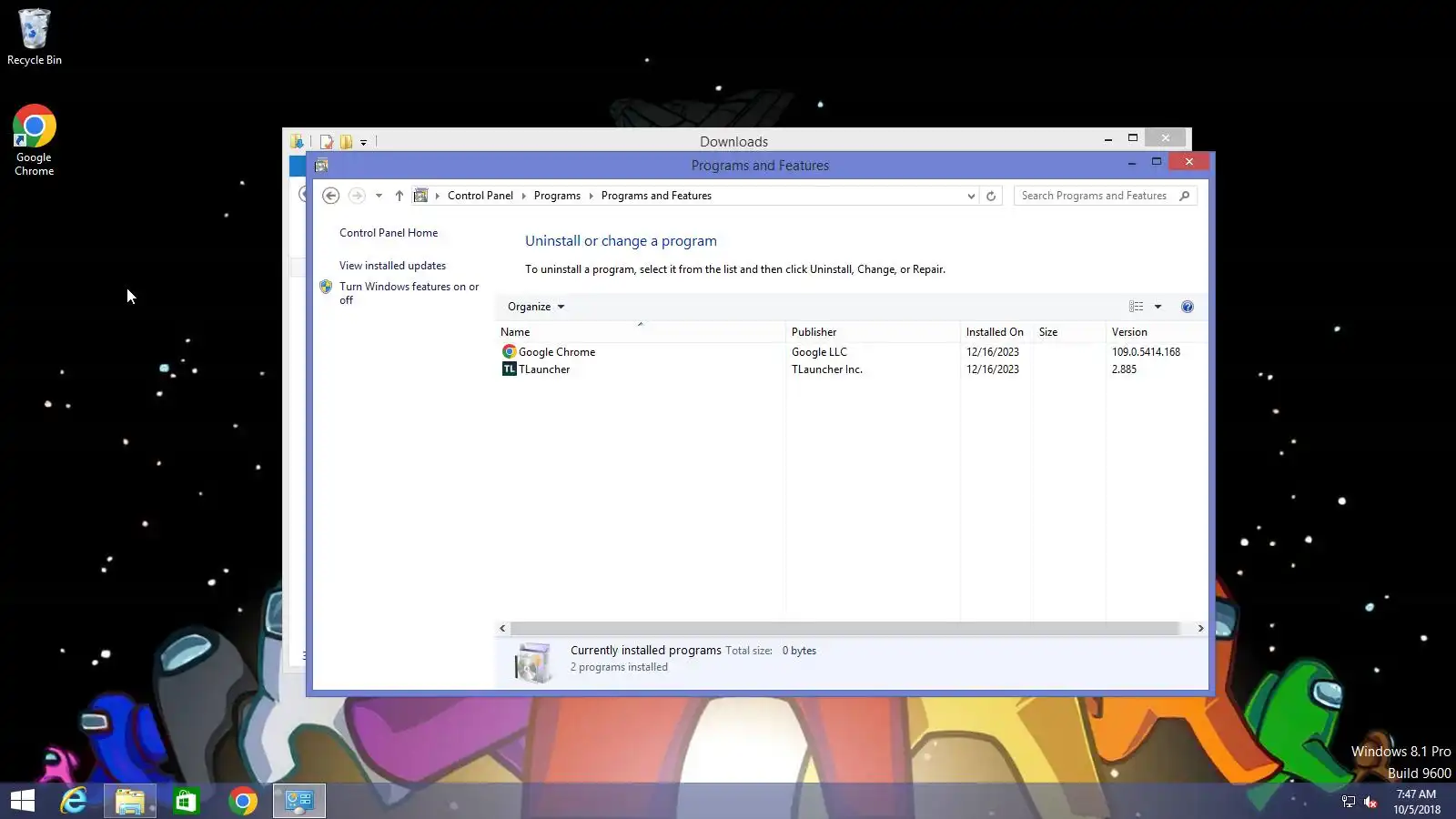Open Control Panel Home link
The image size is (1456, 819).
pyautogui.click(x=389, y=233)
